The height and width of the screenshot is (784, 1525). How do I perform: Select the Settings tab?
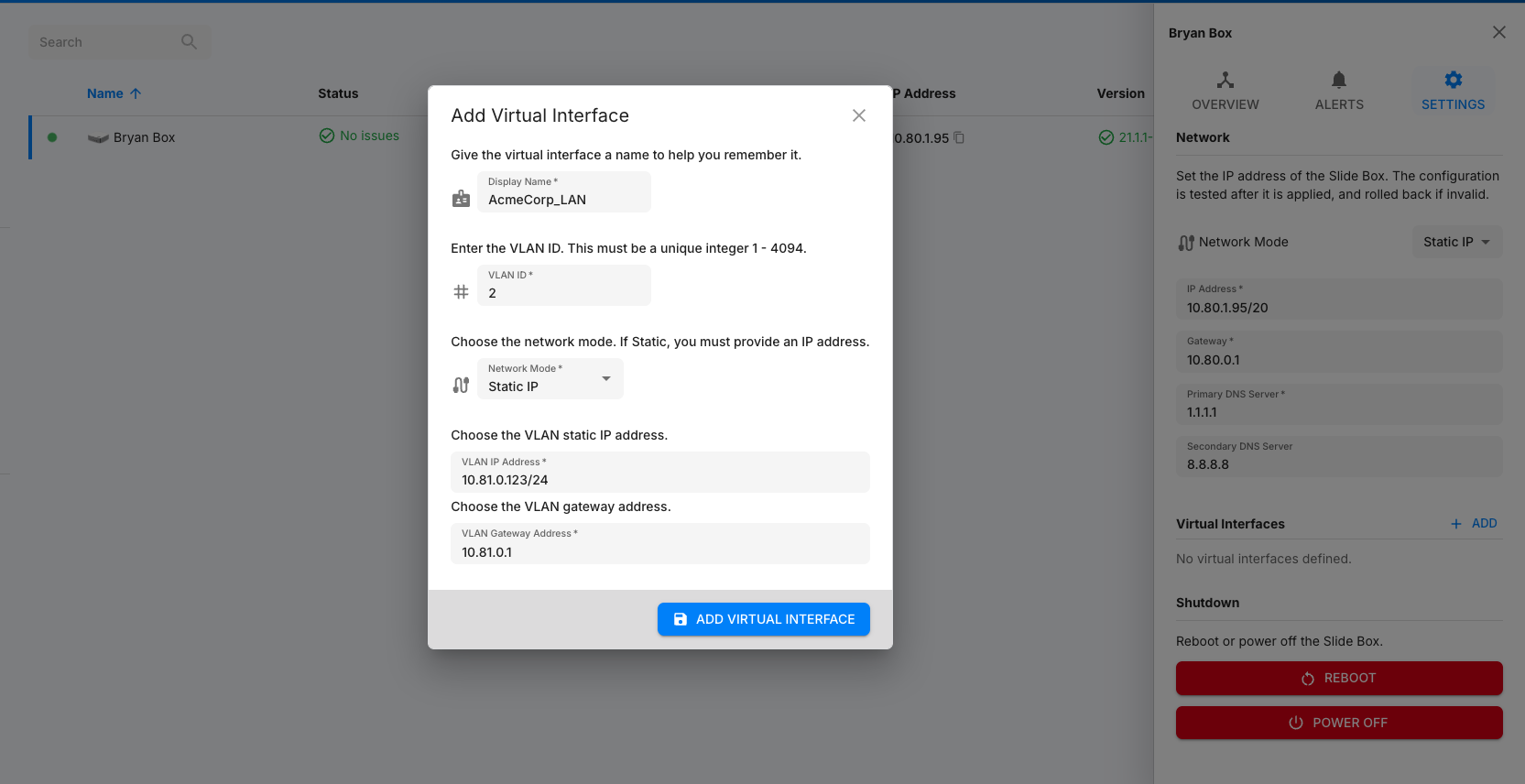(x=1453, y=91)
